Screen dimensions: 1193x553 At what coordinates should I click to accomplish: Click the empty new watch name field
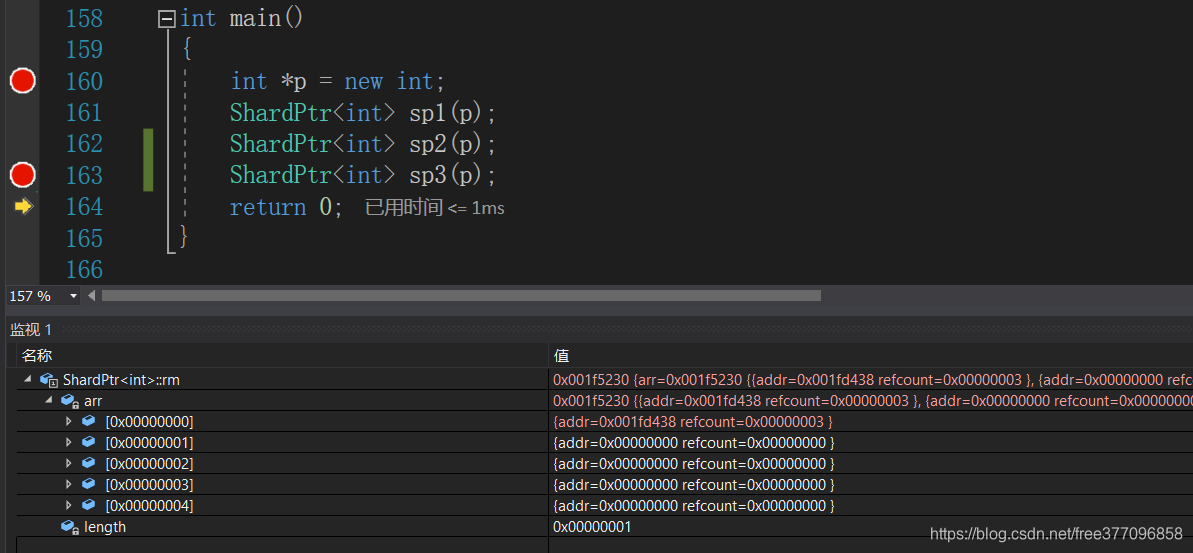coord(282,545)
